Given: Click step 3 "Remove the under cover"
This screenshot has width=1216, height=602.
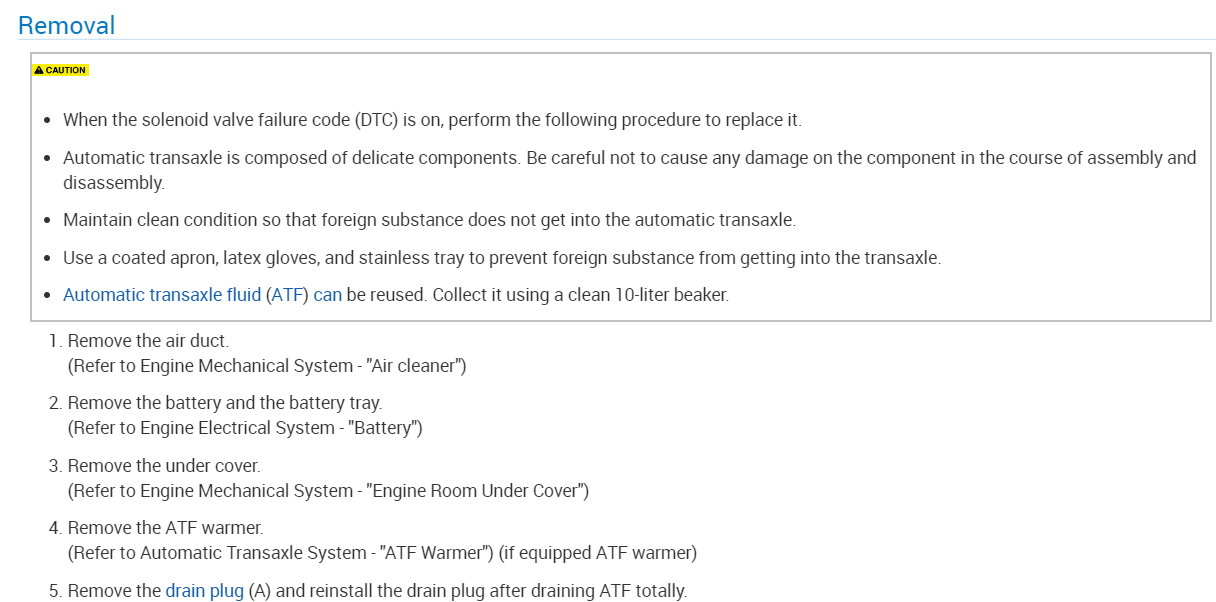Looking at the screenshot, I should (x=163, y=466).
